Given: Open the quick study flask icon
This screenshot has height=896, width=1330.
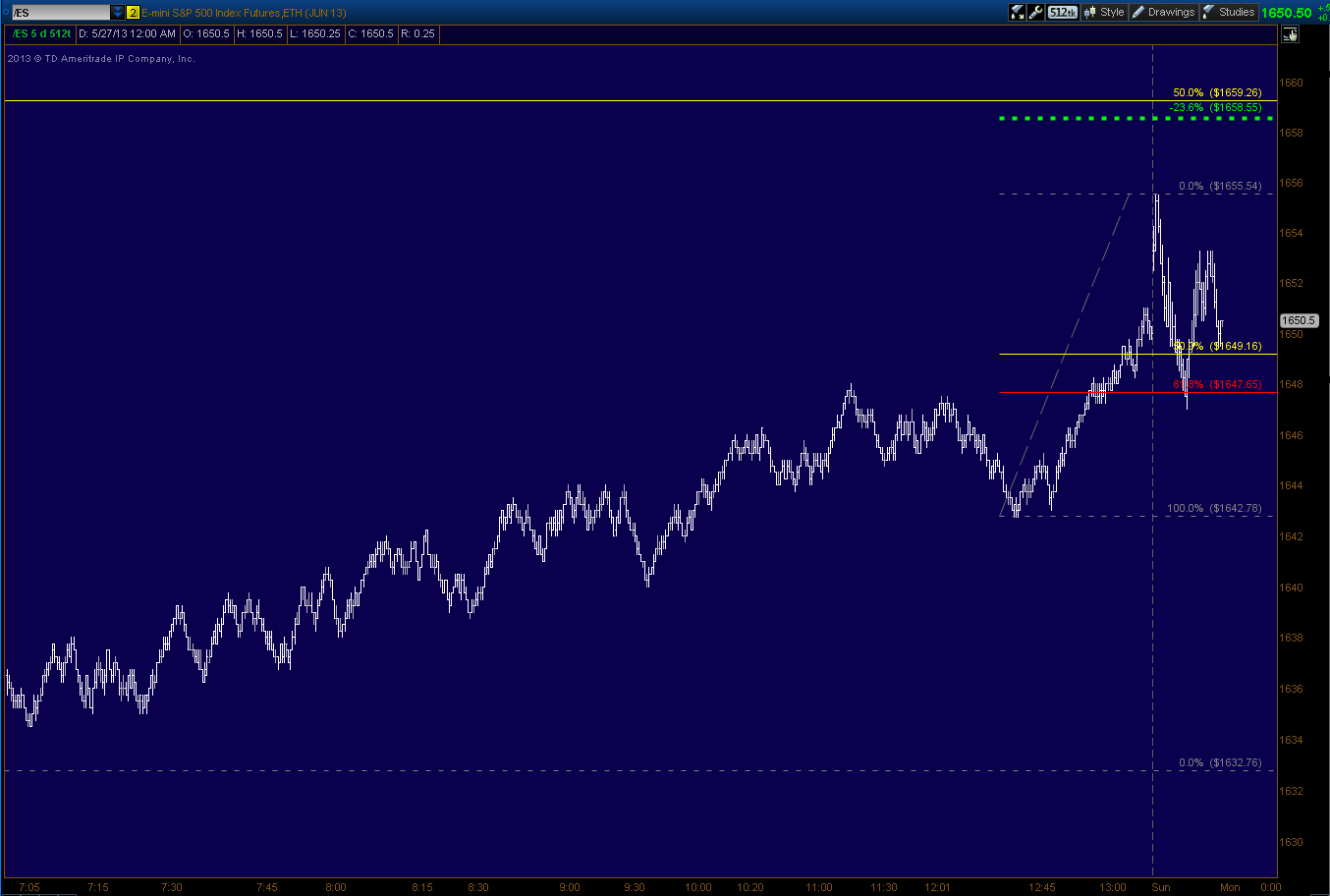Looking at the screenshot, I should coord(1019,12).
